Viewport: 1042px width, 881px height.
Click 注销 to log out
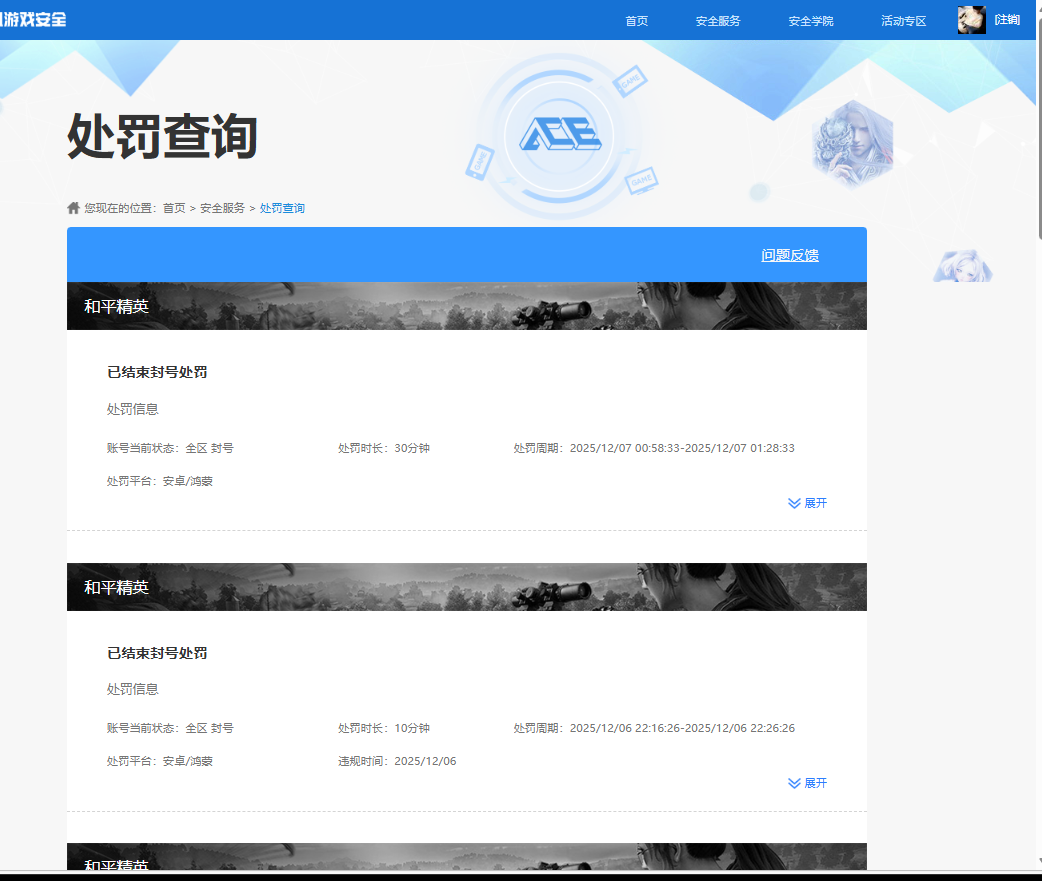pos(1006,18)
